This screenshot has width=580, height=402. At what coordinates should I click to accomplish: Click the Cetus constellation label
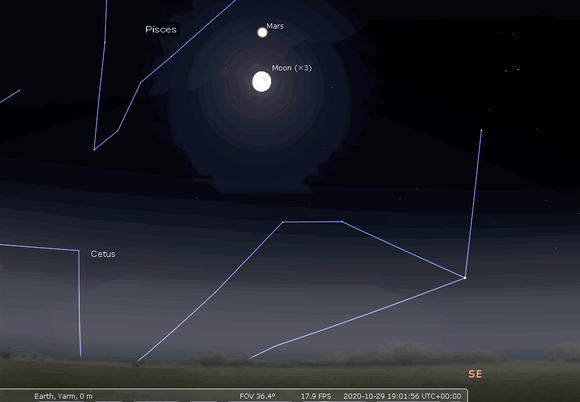tap(103, 254)
